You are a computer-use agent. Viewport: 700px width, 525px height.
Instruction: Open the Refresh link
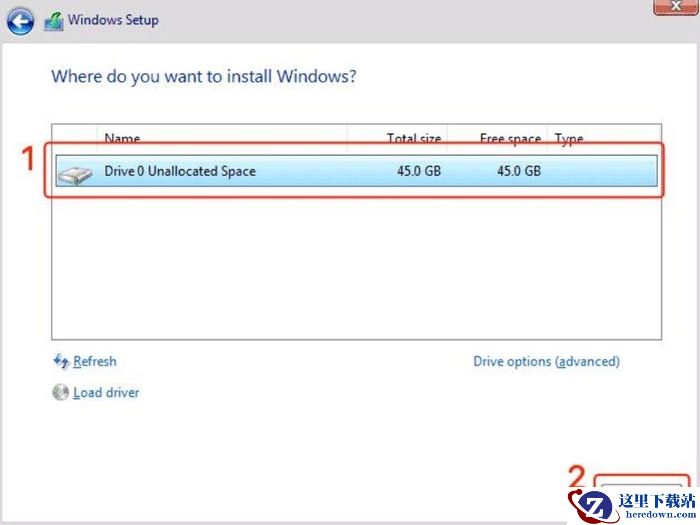point(95,361)
